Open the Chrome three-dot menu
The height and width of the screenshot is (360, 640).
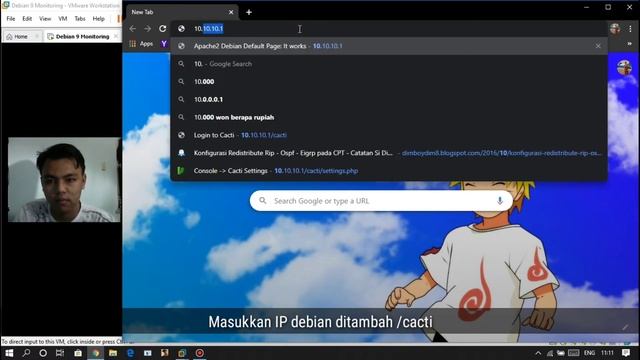630,29
